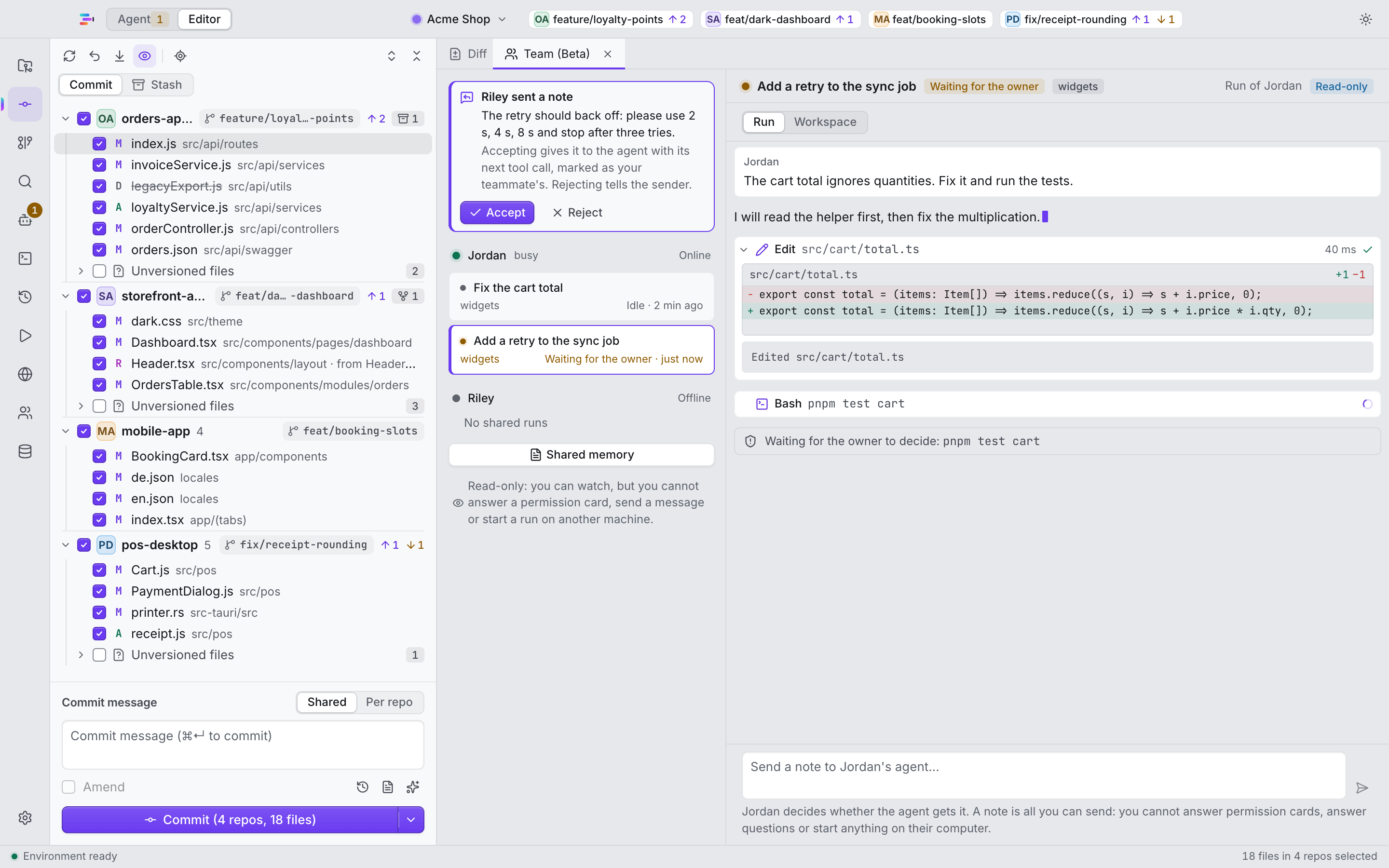Open settings gear in sidebar

[25, 817]
